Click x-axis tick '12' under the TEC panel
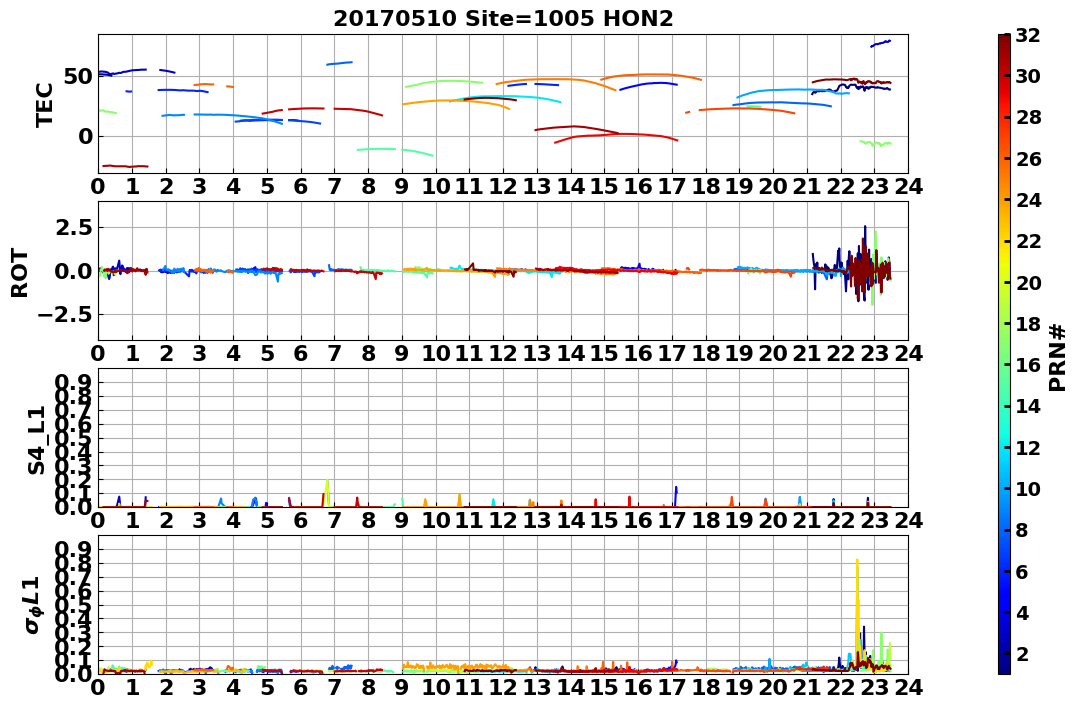Viewport: 1077px width, 709px height. (503, 187)
